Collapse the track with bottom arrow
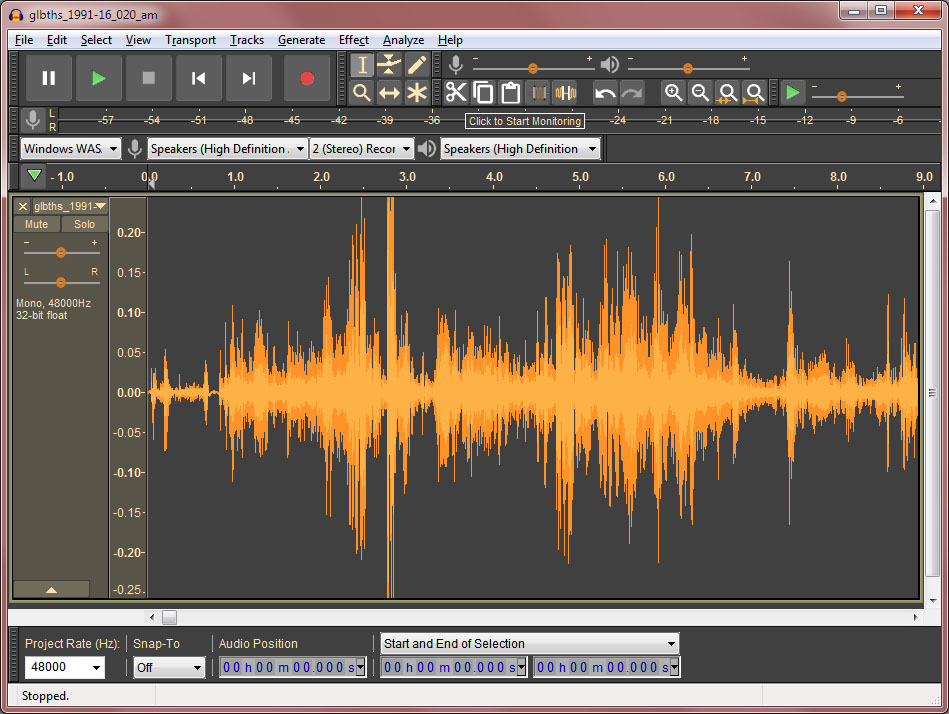Viewport: 949px width, 714px height. pyautogui.click(x=51, y=590)
